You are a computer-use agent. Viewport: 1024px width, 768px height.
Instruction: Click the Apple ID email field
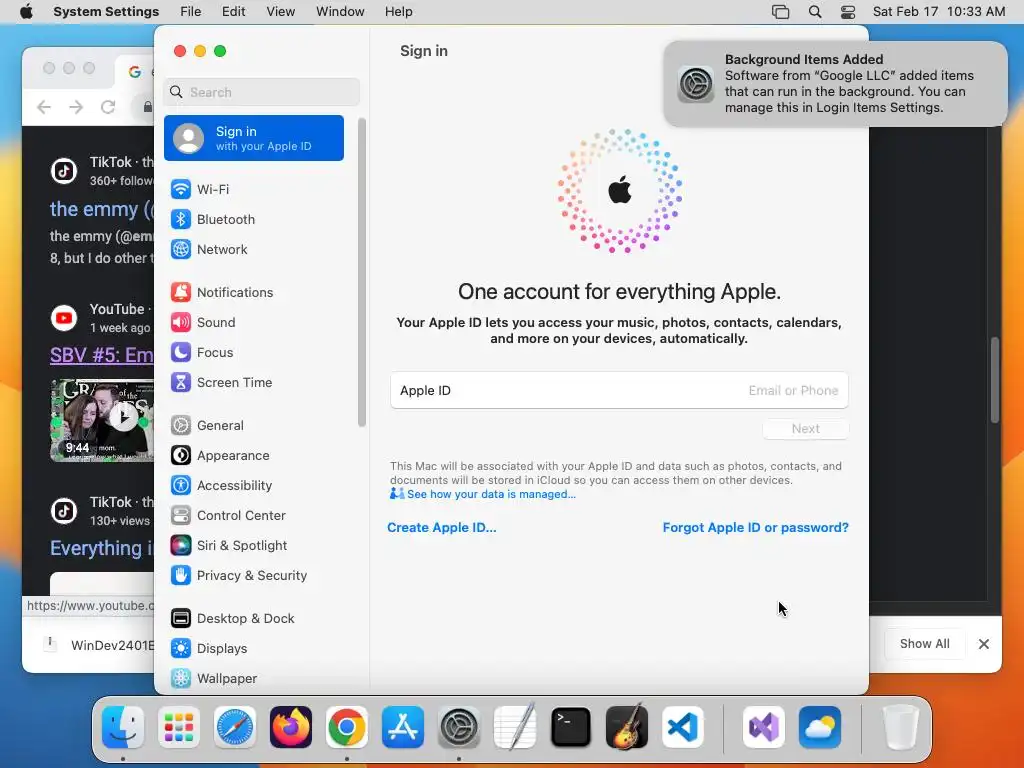coord(619,391)
